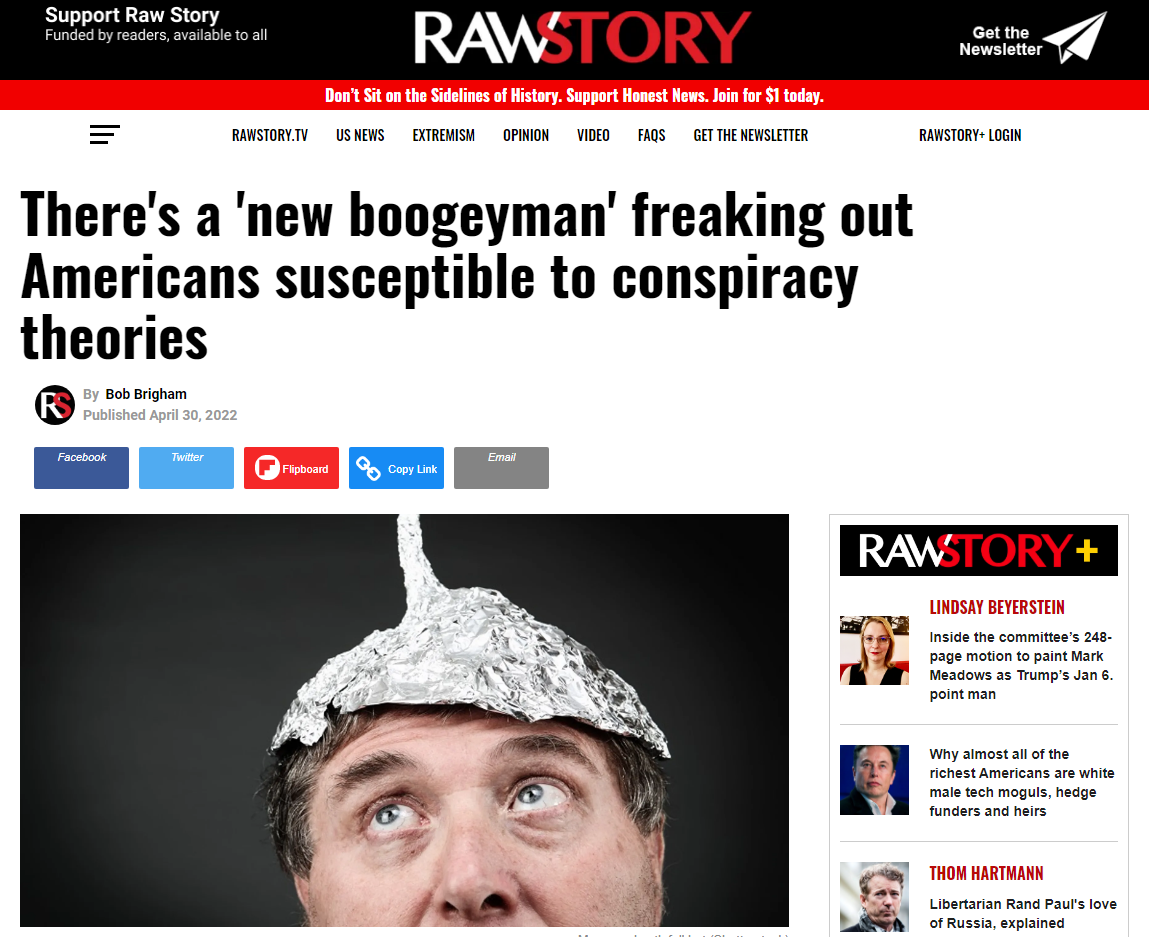Open Thom Hartmann's Rand Paul Russia article
This screenshot has height=937, width=1149.
(x=1023, y=914)
